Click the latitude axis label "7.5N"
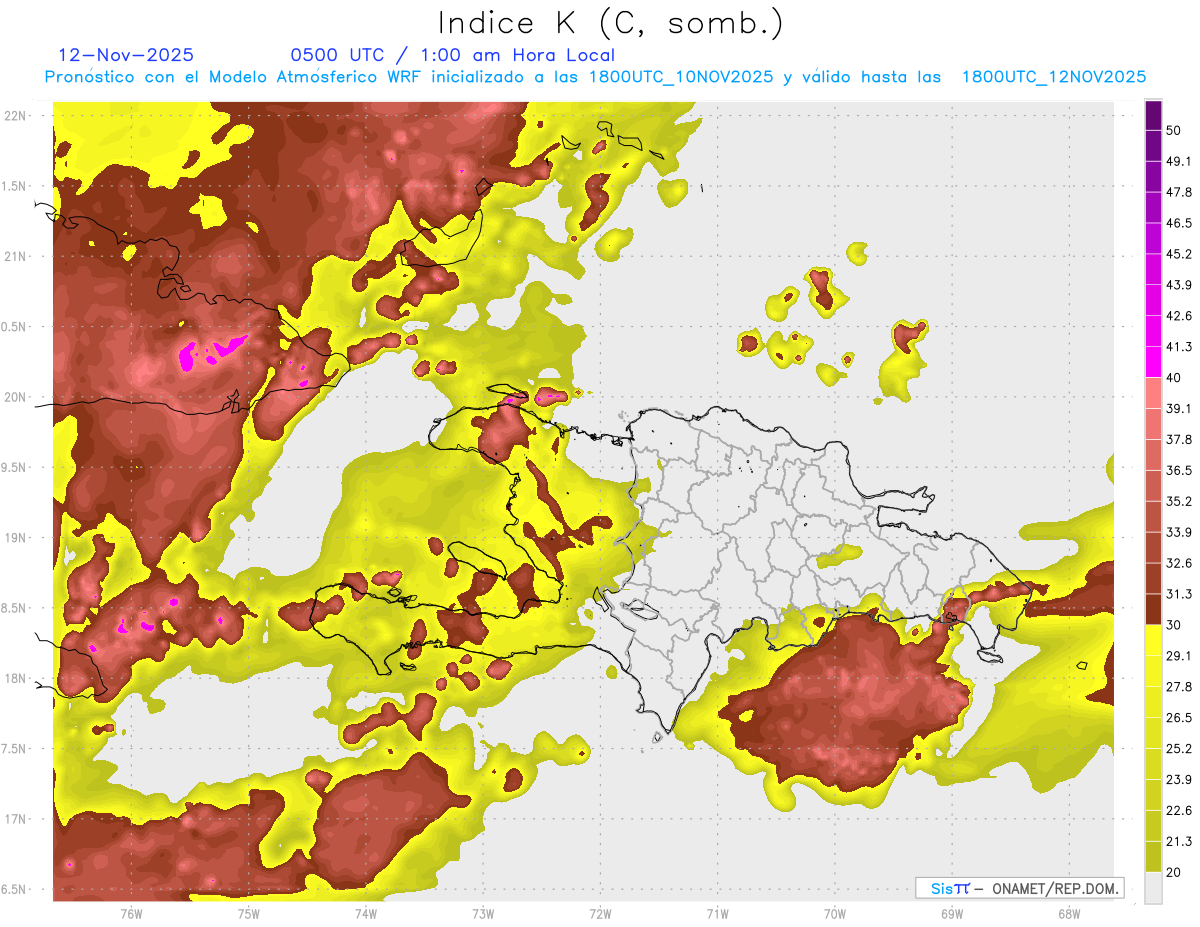The image size is (1200, 927). [15, 749]
